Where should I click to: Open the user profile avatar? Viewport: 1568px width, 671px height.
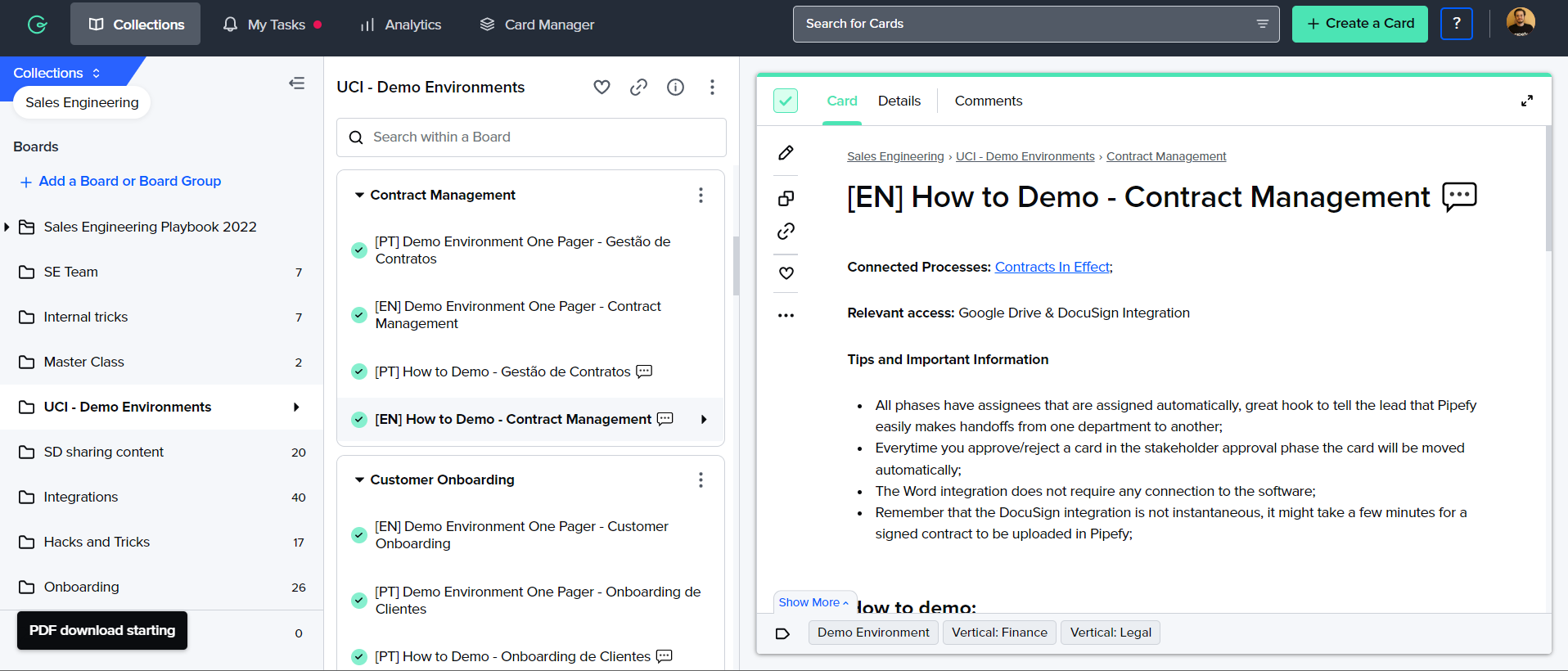coord(1521,22)
